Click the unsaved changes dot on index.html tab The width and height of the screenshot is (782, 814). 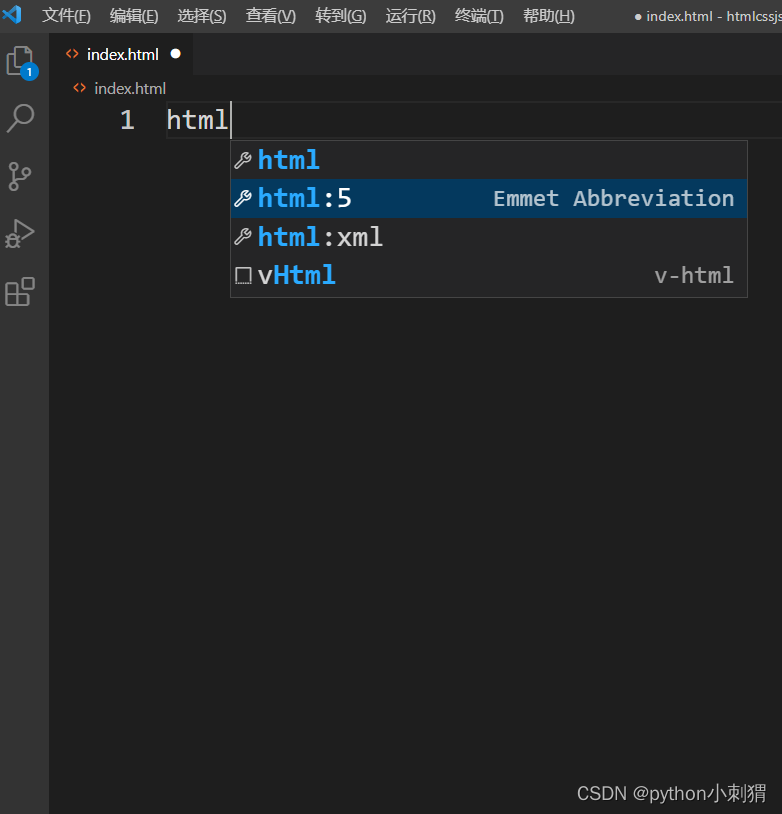tap(174, 55)
